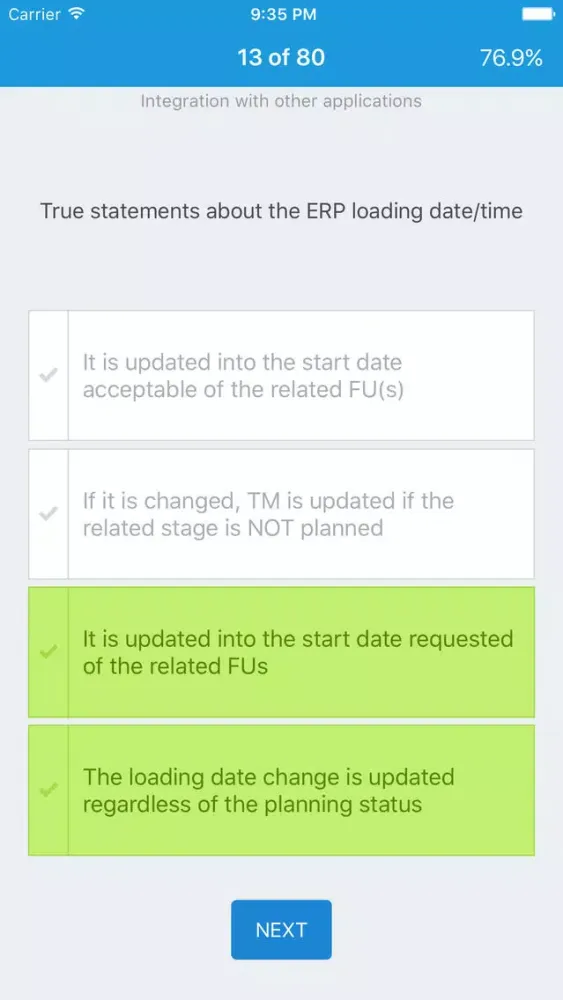Tap 'of the related FUs' text in green answer
Viewport: 563px width, 1000px height.
coord(175,666)
